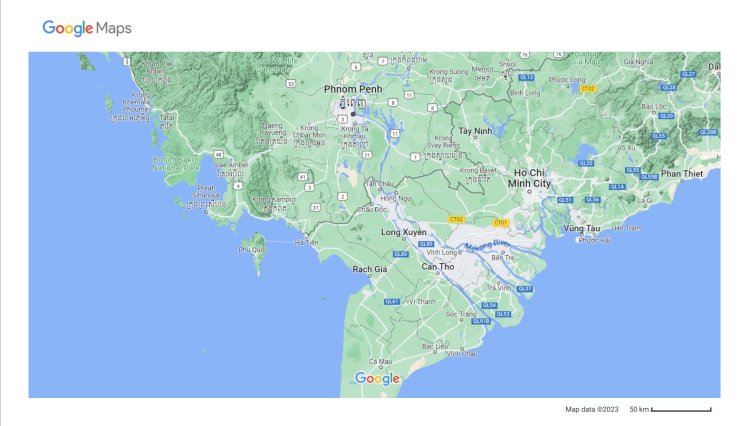Select the QL57 road shield
750x426 pixels.
tap(524, 288)
